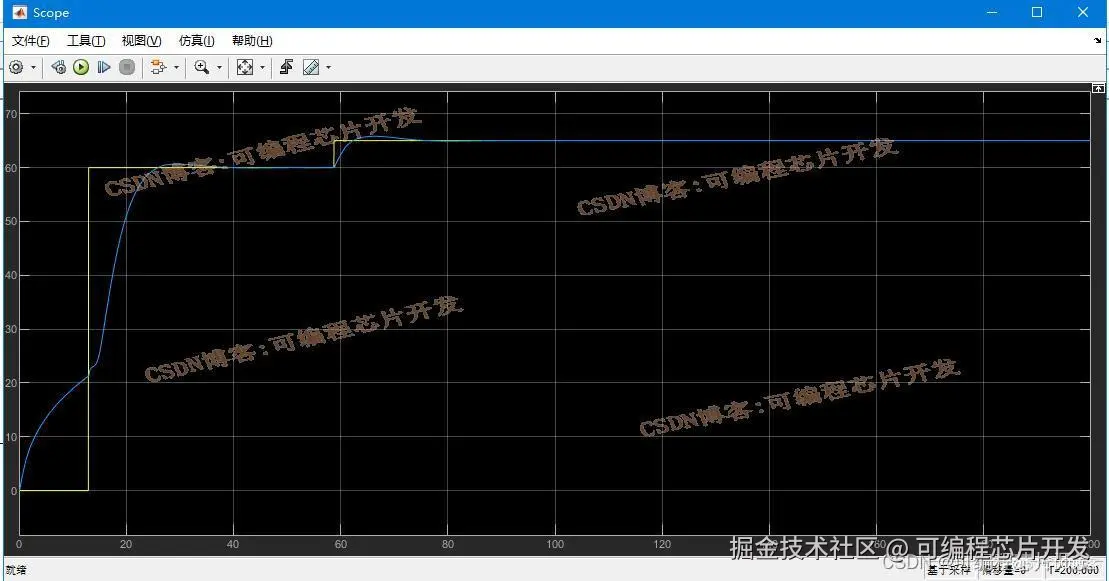Open the Cursor Measurements ruler icon

[310, 67]
